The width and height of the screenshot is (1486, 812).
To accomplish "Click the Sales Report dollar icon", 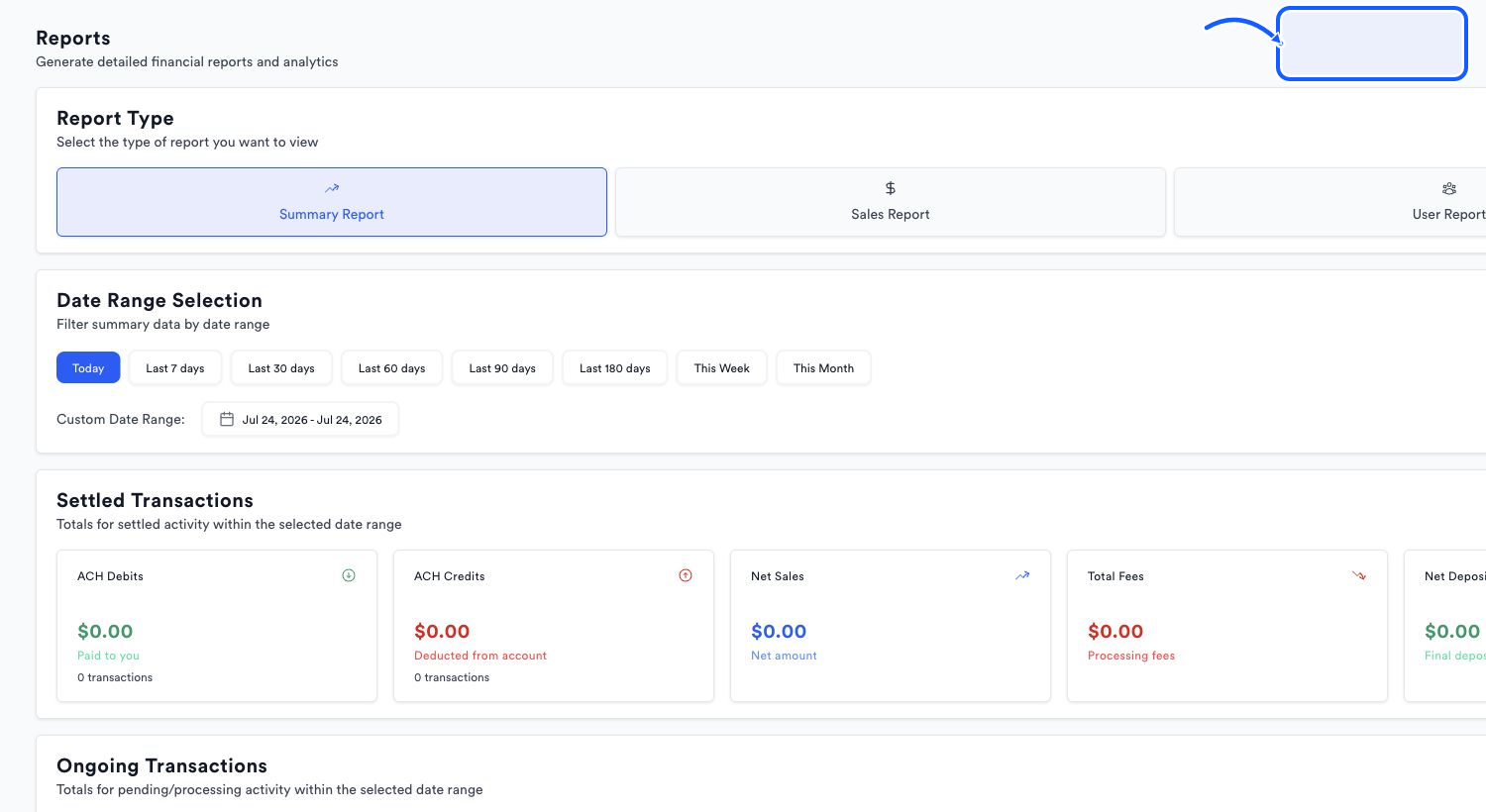I will [891, 188].
